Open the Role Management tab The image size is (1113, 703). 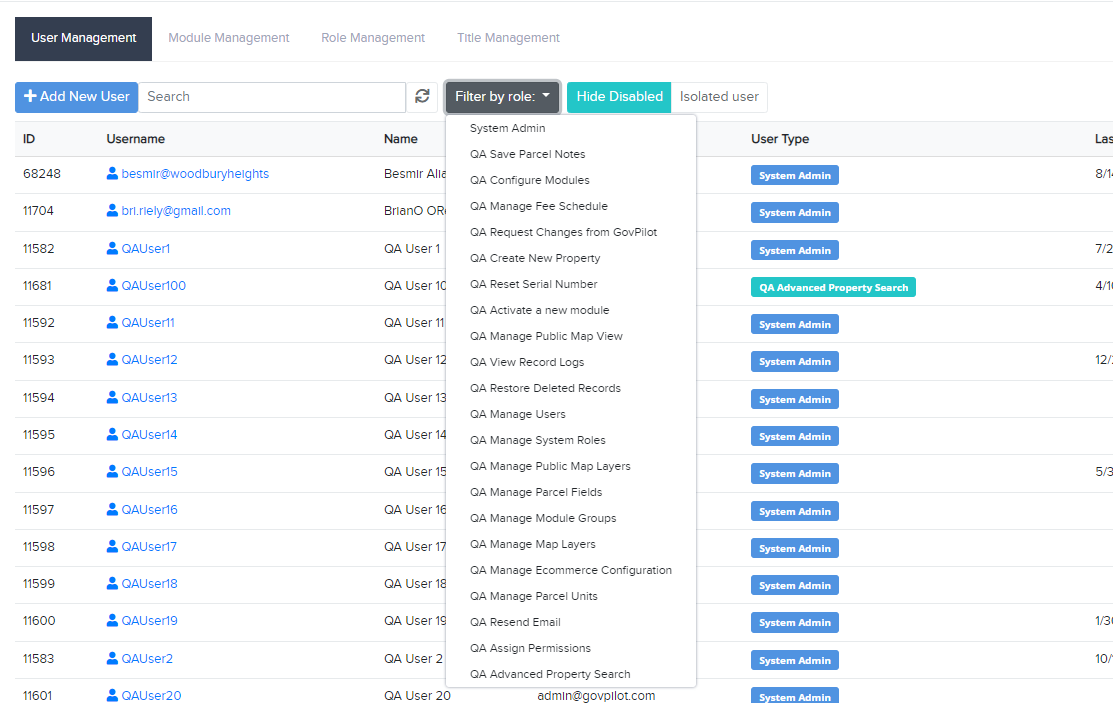[x=373, y=38]
